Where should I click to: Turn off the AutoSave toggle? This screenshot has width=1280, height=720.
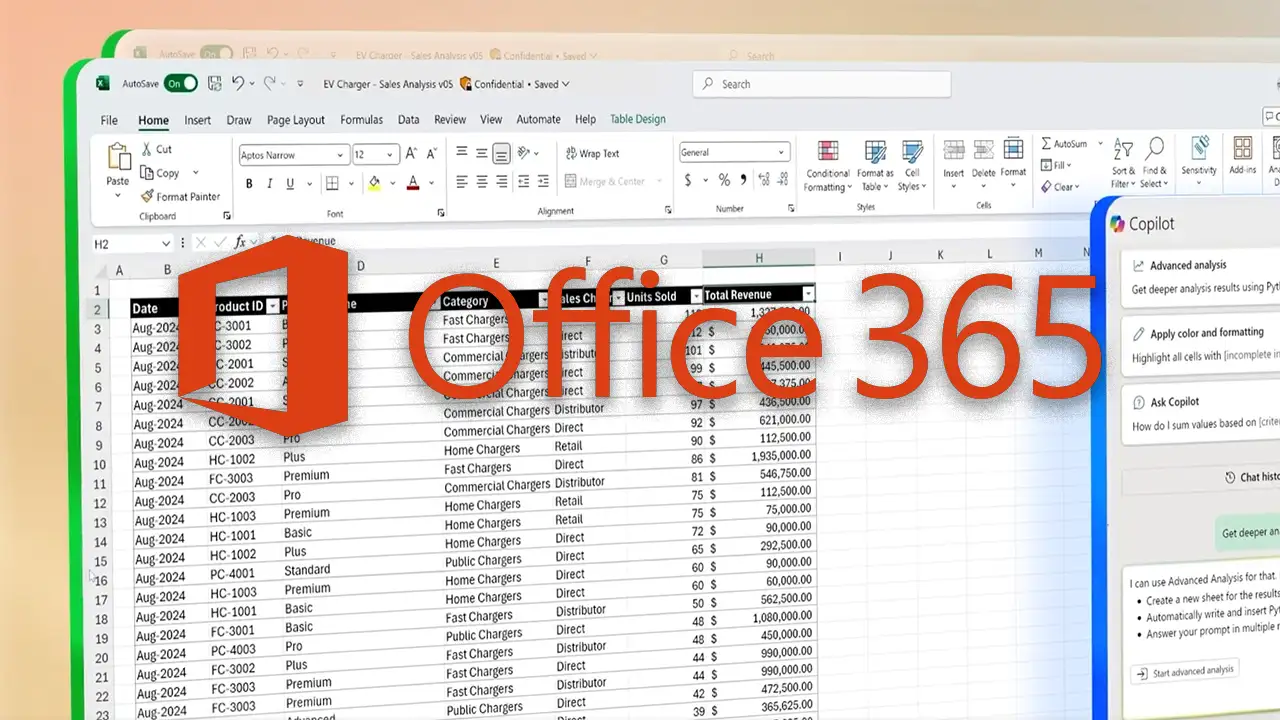click(x=181, y=84)
